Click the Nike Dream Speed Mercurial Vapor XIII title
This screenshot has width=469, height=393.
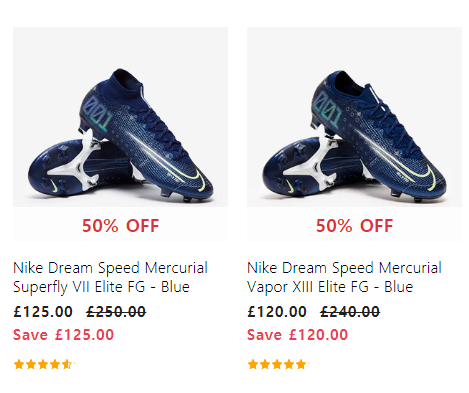coord(344,277)
